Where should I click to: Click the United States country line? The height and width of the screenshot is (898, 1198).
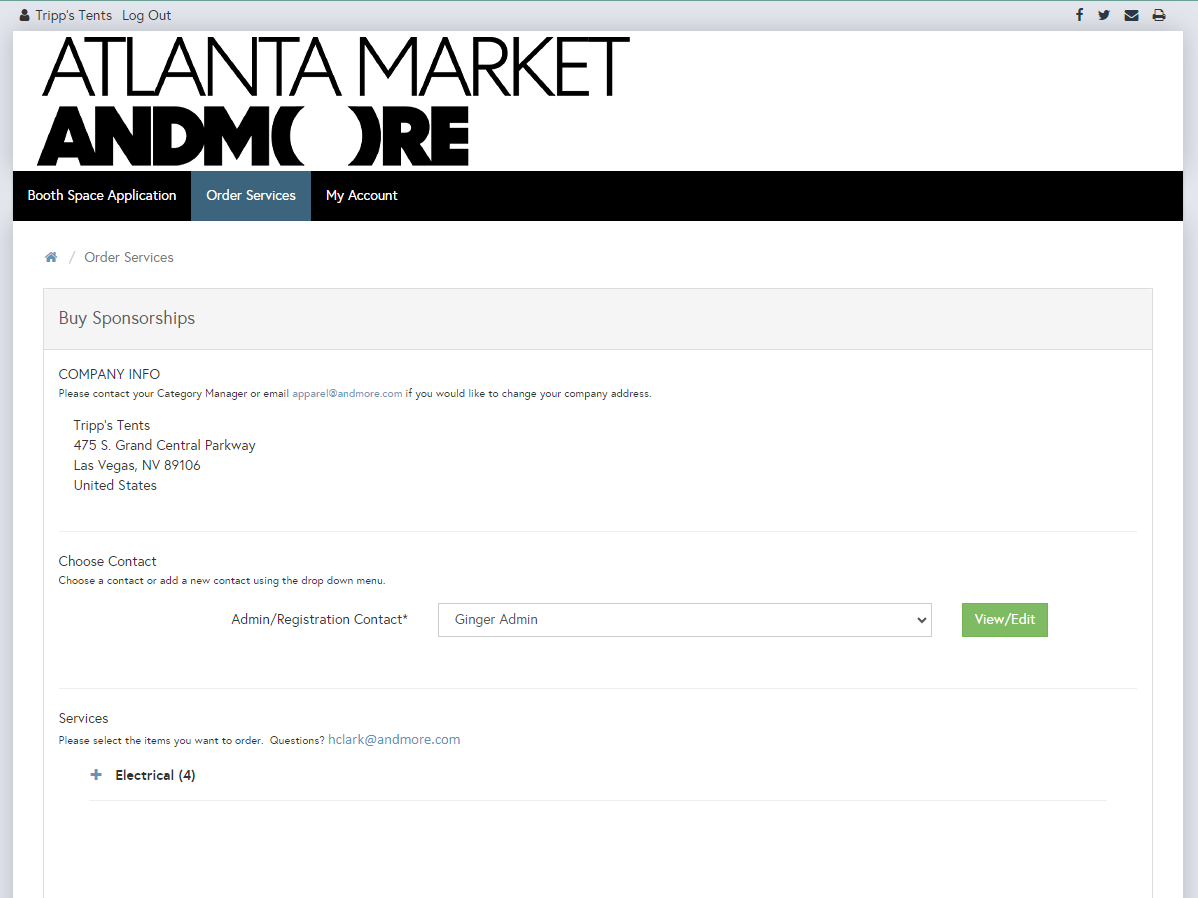point(115,485)
